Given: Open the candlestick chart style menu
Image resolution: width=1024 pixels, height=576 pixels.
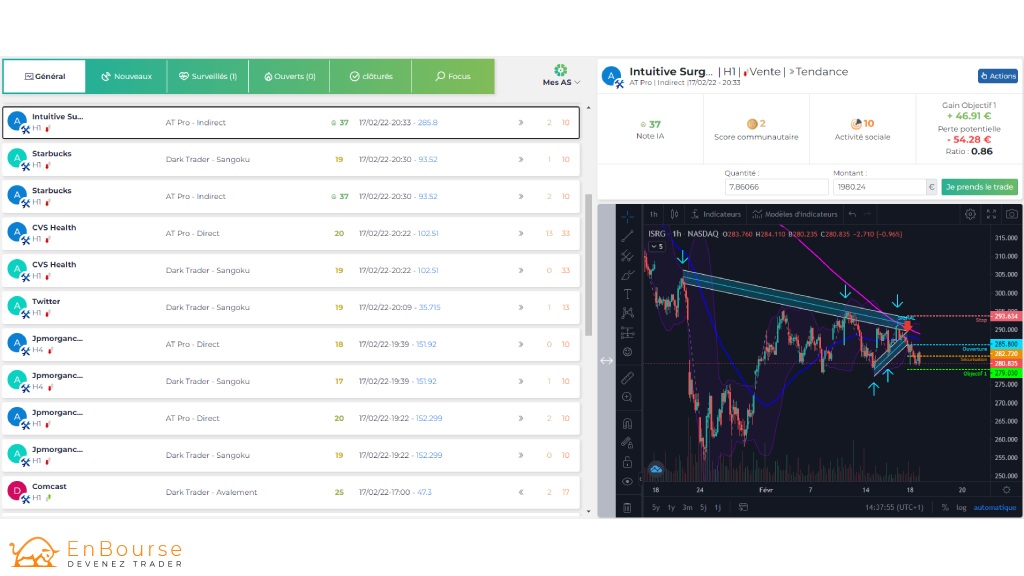Looking at the screenshot, I should point(674,214).
